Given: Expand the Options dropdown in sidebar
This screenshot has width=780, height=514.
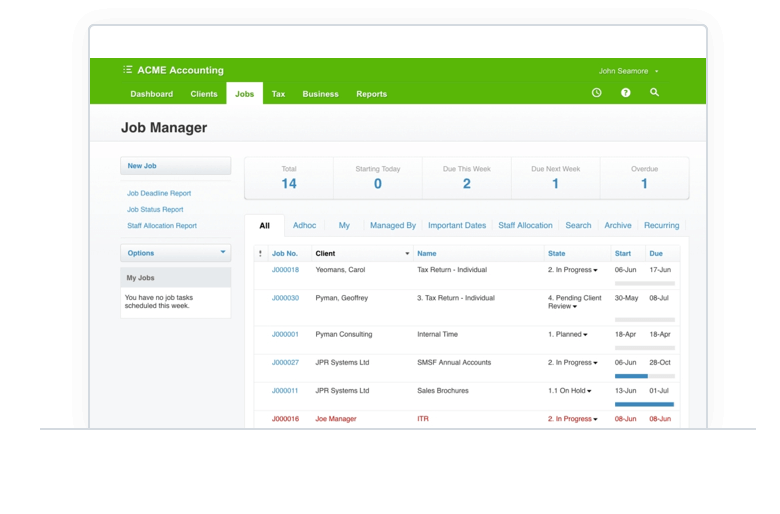Looking at the screenshot, I should point(176,253).
